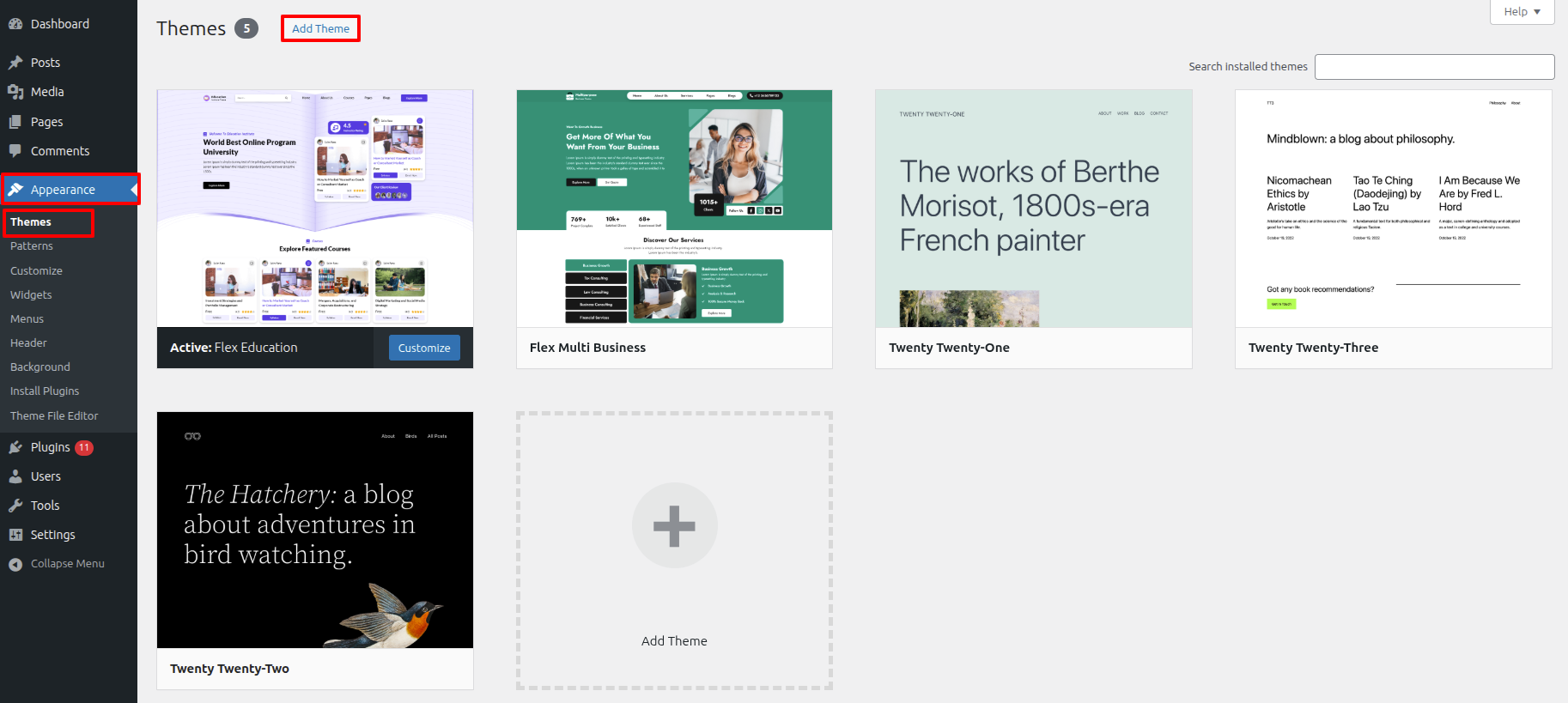
Task: Select Twenty Twenty-One theme screenshot
Action: 1034,209
